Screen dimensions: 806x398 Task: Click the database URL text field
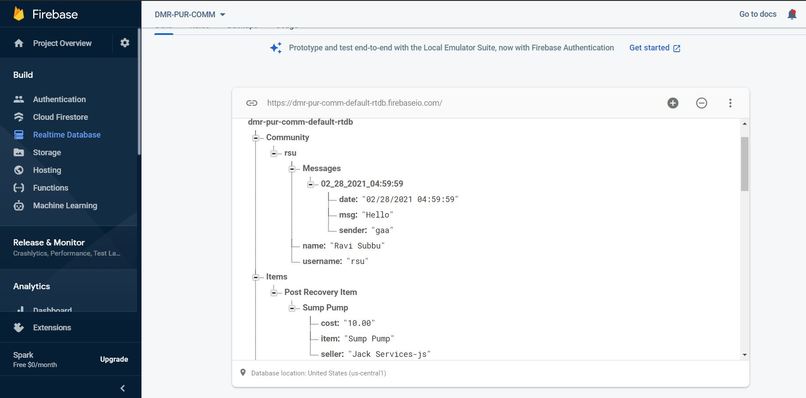(x=355, y=103)
